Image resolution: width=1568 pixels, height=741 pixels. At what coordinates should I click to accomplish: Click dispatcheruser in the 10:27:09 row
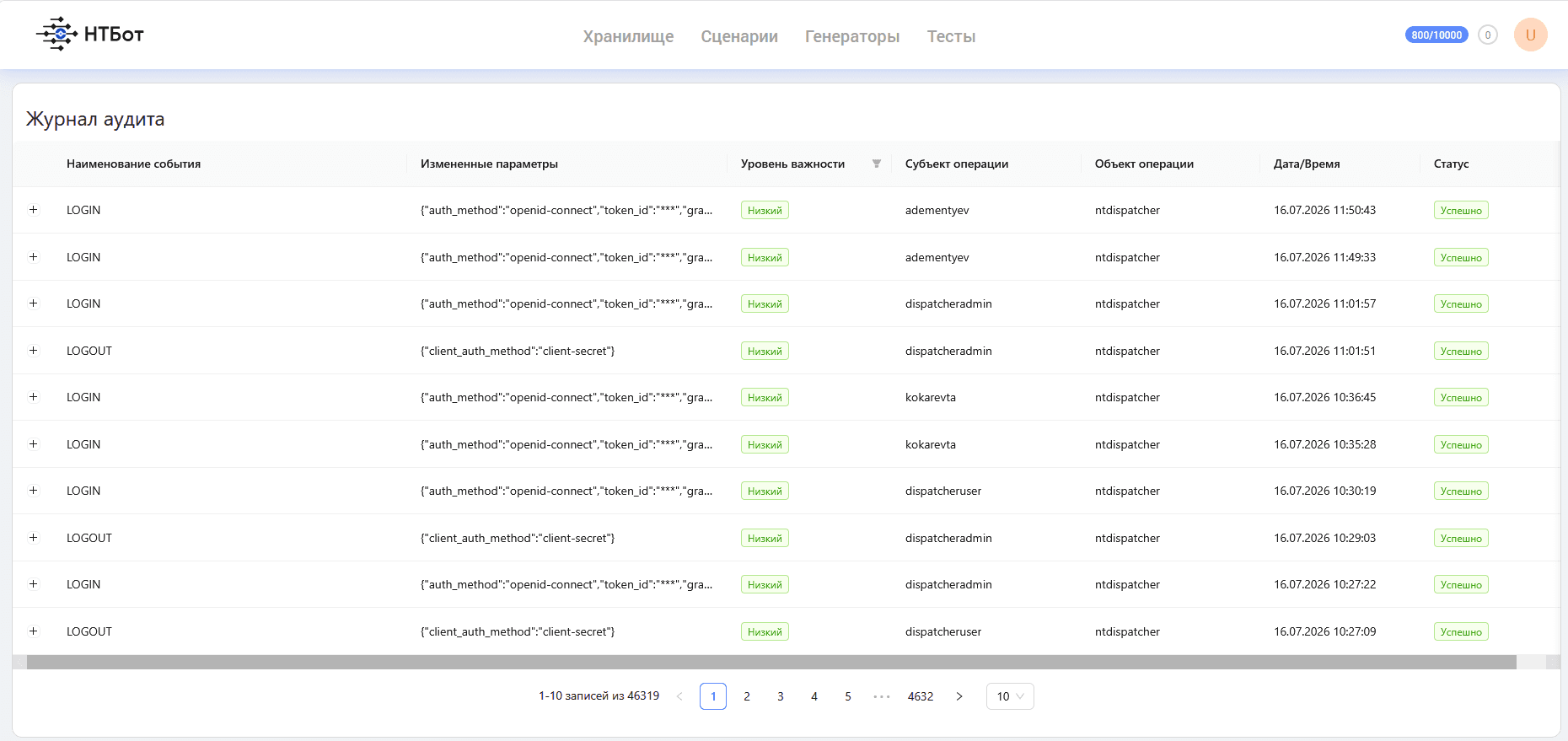tap(943, 631)
